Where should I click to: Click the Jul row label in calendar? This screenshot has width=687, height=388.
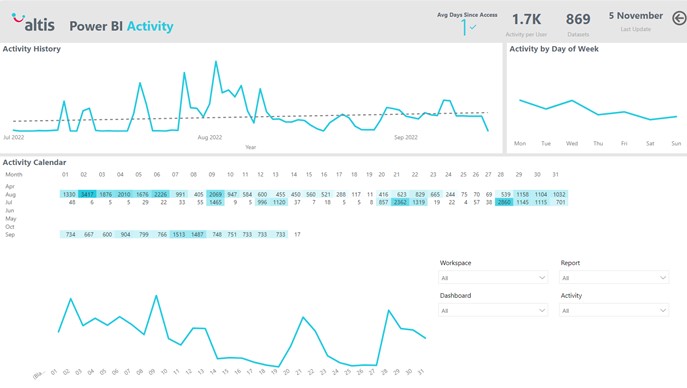point(9,202)
